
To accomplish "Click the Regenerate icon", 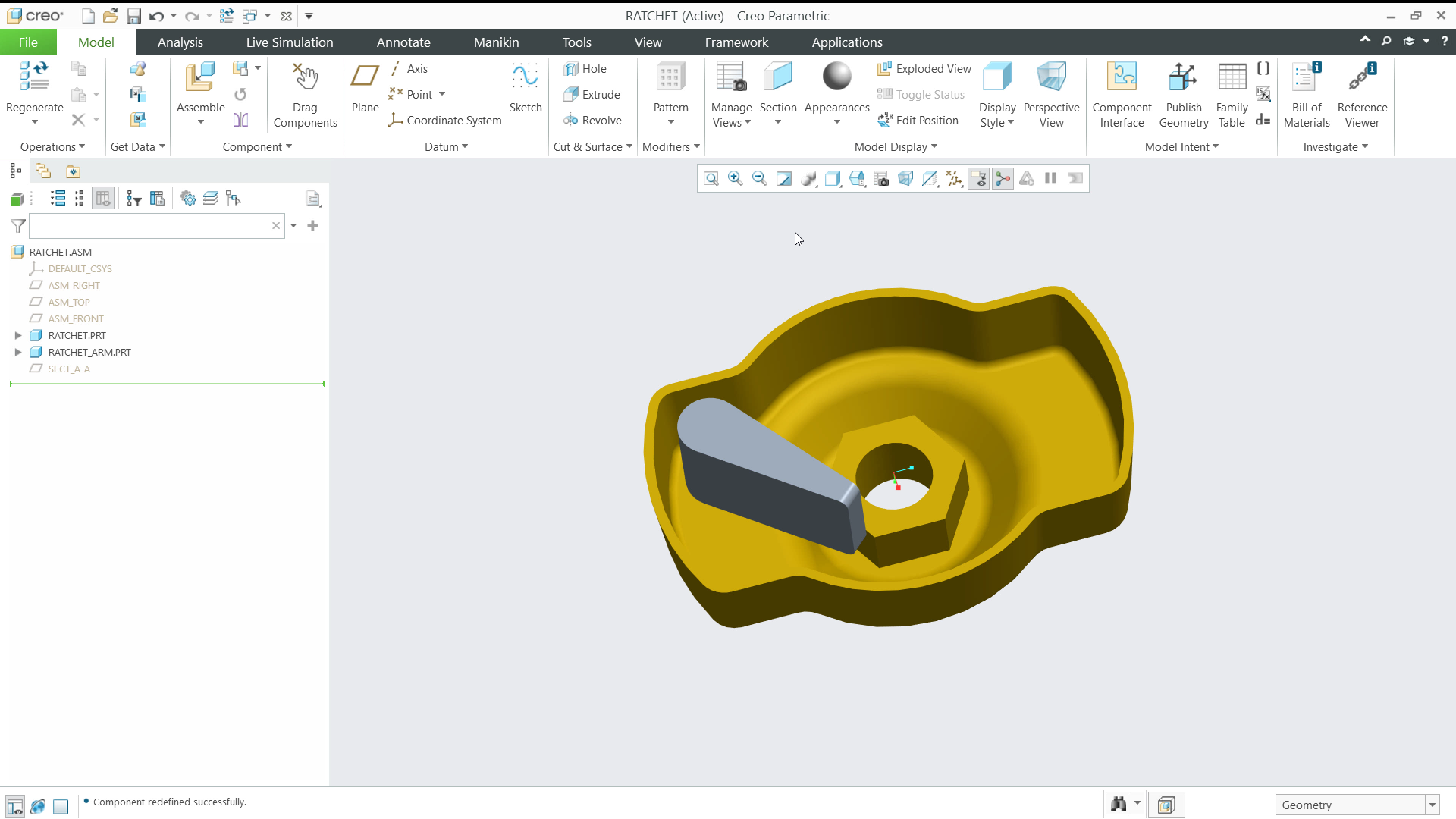I will (34, 76).
